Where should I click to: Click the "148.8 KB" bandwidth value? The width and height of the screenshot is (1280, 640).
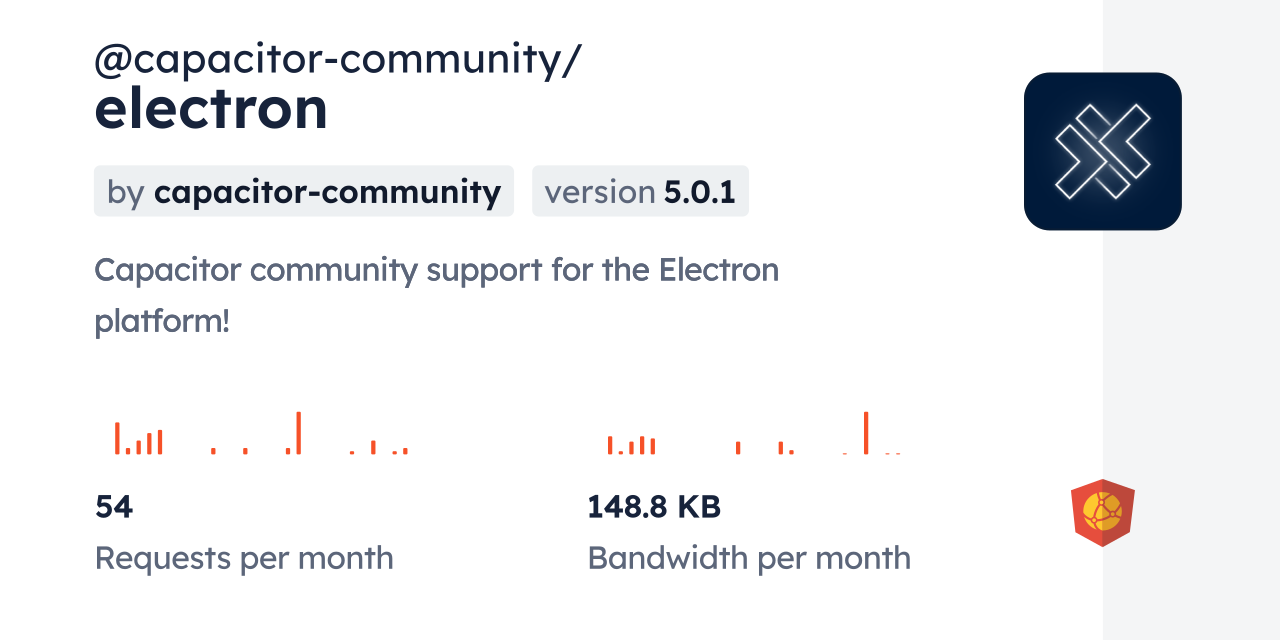(654, 507)
